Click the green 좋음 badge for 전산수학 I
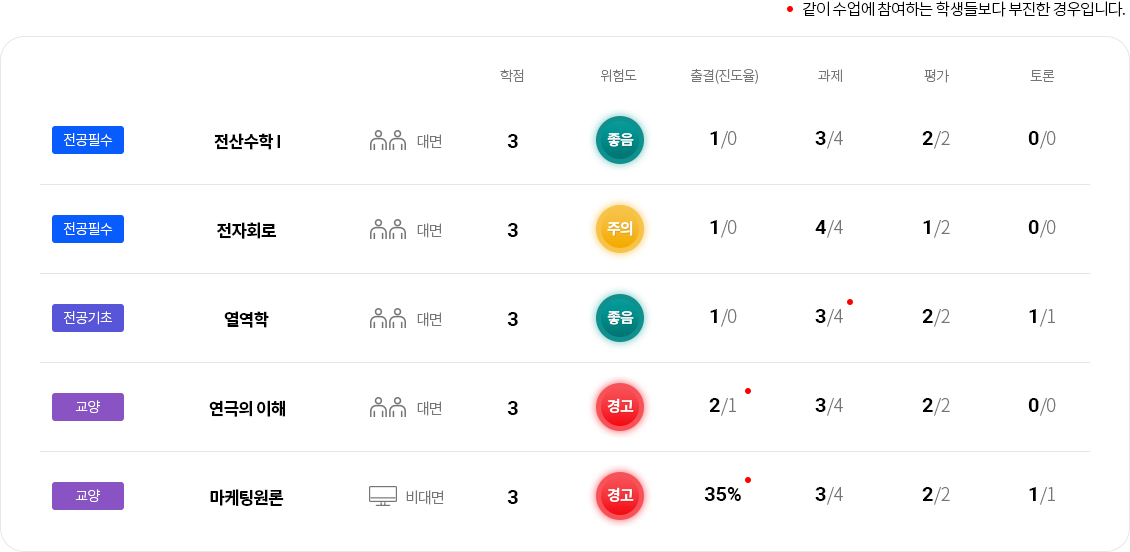Image resolution: width=1130 pixels, height=552 pixels. [620, 140]
